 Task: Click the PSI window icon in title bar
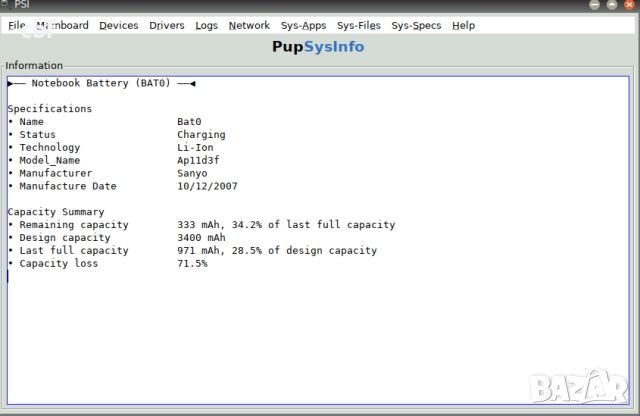click(x=5, y=5)
